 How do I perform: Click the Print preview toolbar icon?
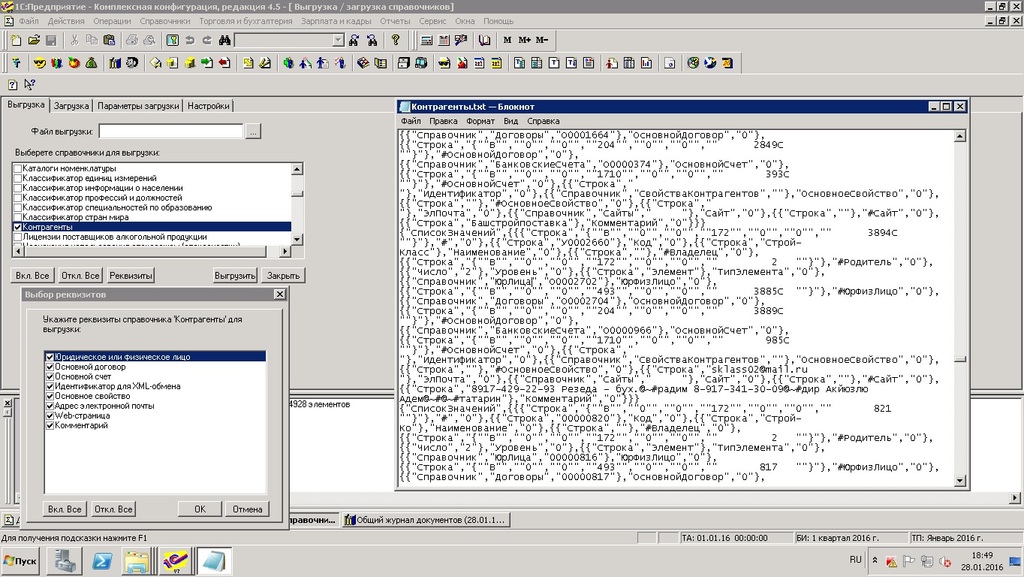coord(150,40)
